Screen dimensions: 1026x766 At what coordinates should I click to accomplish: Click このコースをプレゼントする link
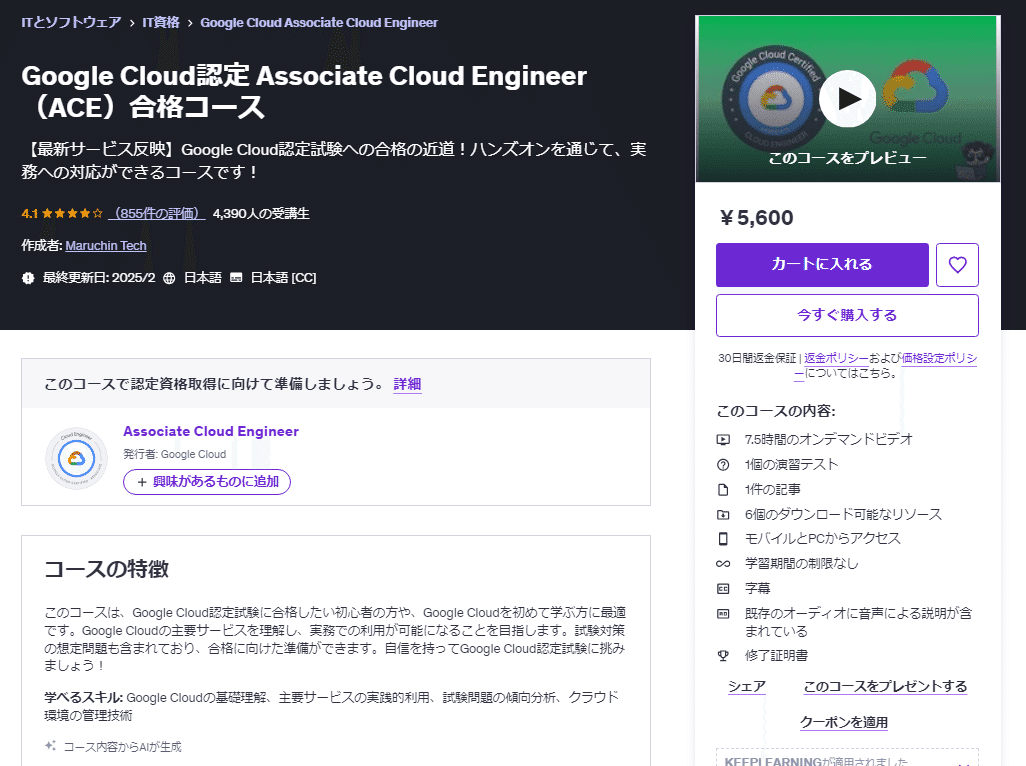(885, 686)
